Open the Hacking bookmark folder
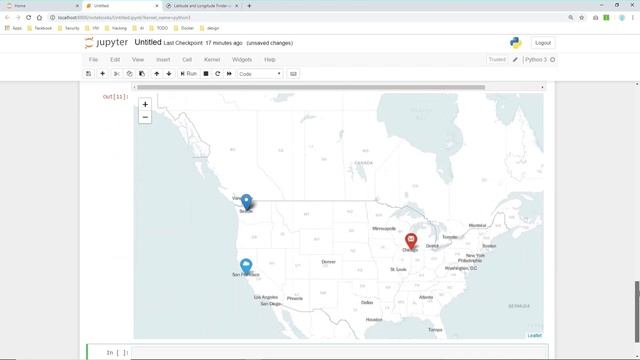The height and width of the screenshot is (360, 640). coord(116,28)
